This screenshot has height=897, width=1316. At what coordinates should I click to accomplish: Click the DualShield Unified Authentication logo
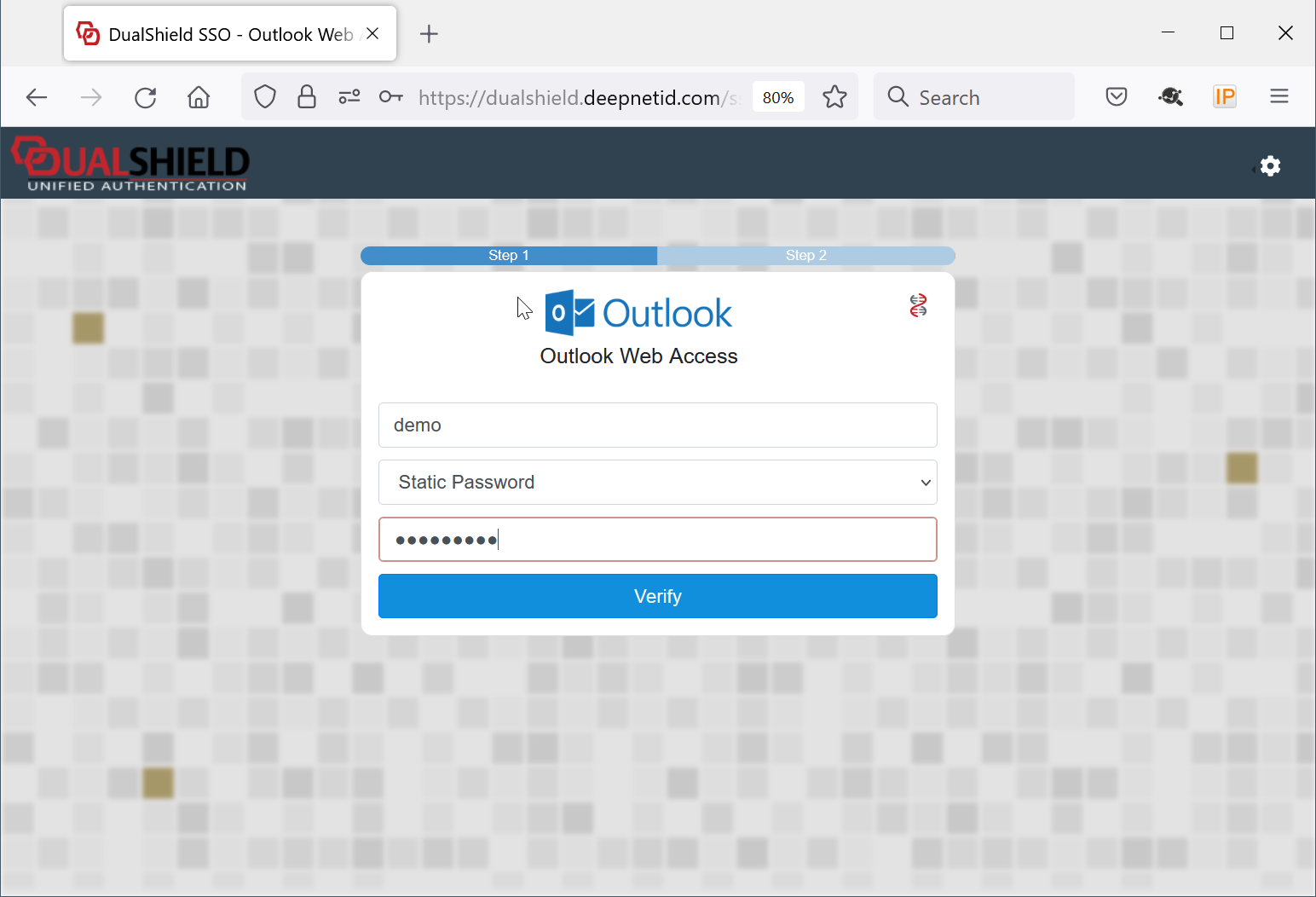pos(130,164)
